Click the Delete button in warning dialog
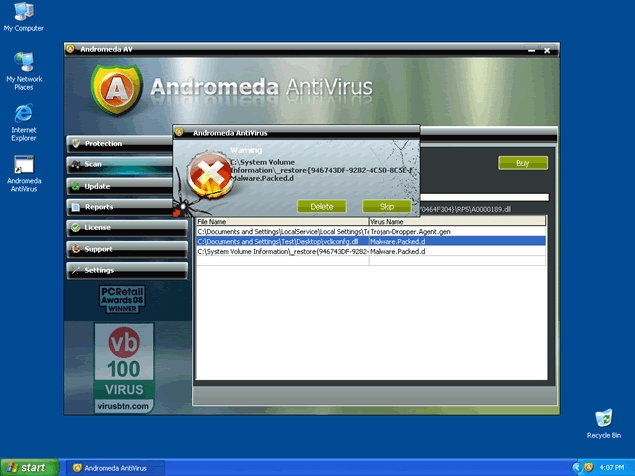635x476 pixels. (321, 206)
